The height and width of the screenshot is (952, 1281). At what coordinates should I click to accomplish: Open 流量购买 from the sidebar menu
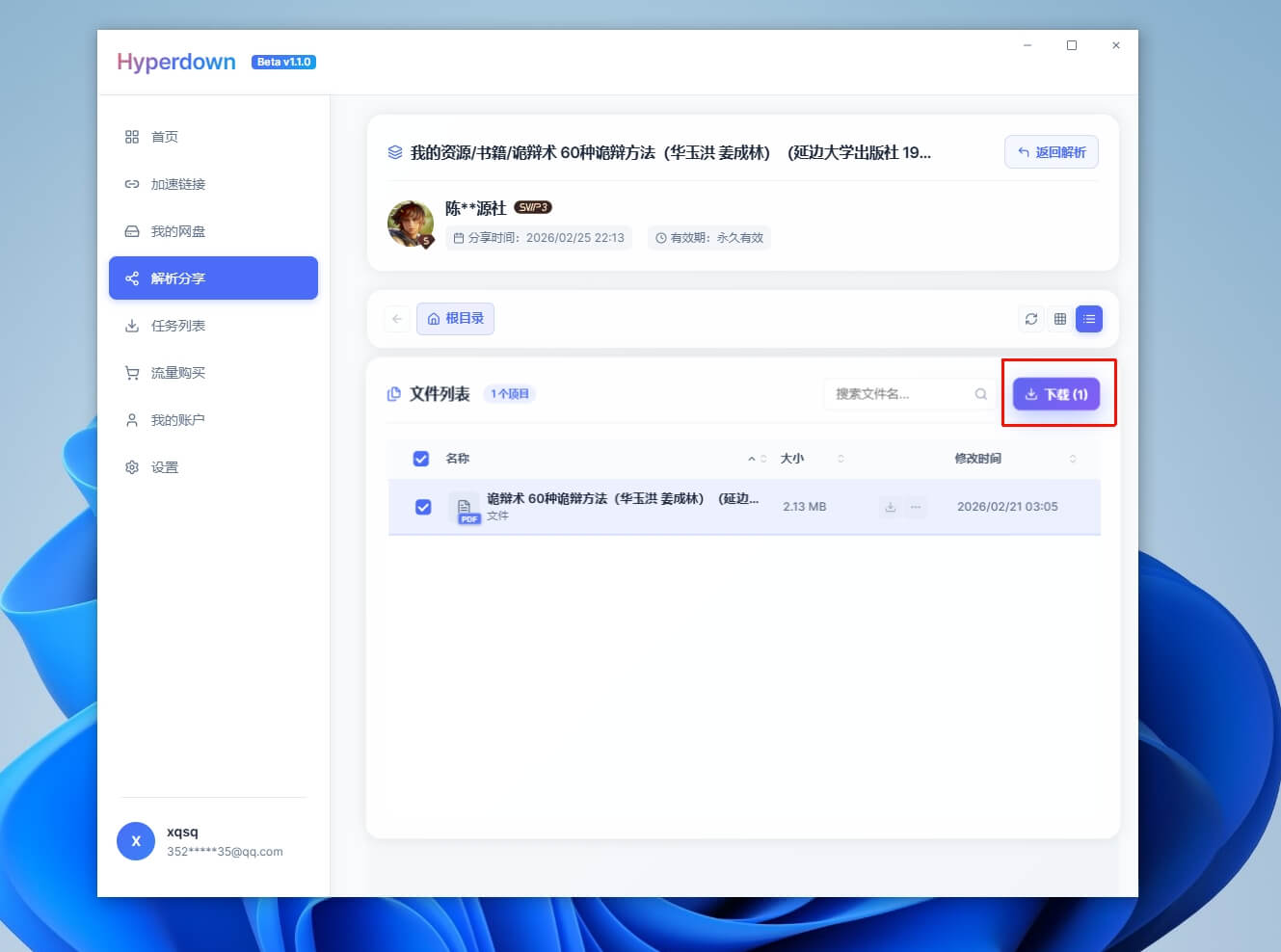pos(176,372)
